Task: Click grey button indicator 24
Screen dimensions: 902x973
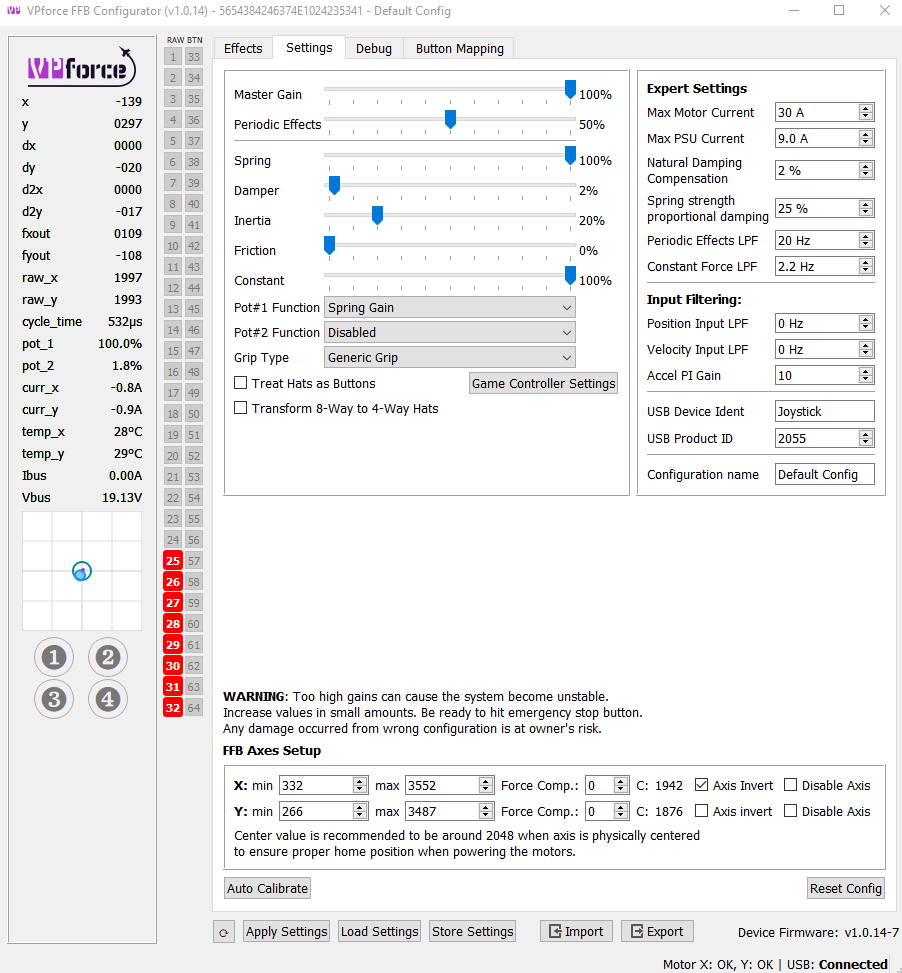Action: click(x=173, y=540)
